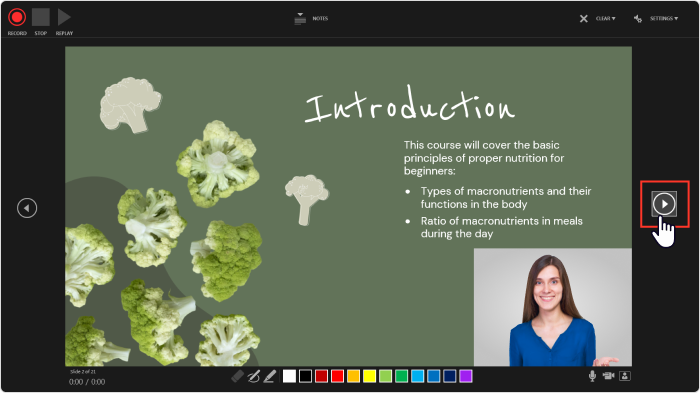700x393 pixels.
Task: Select the purple ink color swatch
Action: 466,376
